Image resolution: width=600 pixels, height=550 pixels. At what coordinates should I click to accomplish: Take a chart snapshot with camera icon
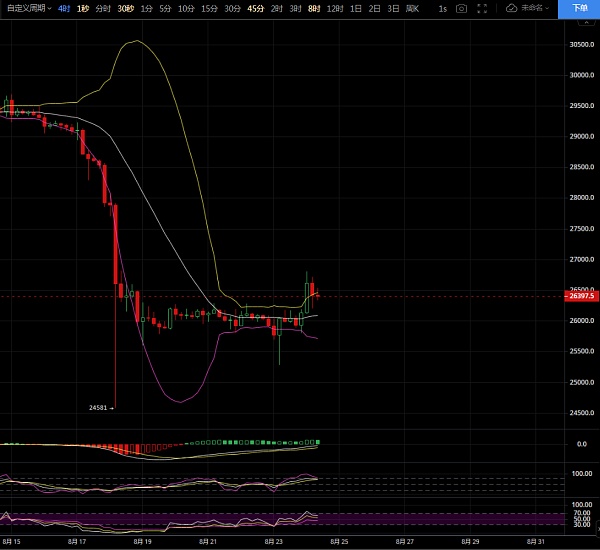point(461,8)
